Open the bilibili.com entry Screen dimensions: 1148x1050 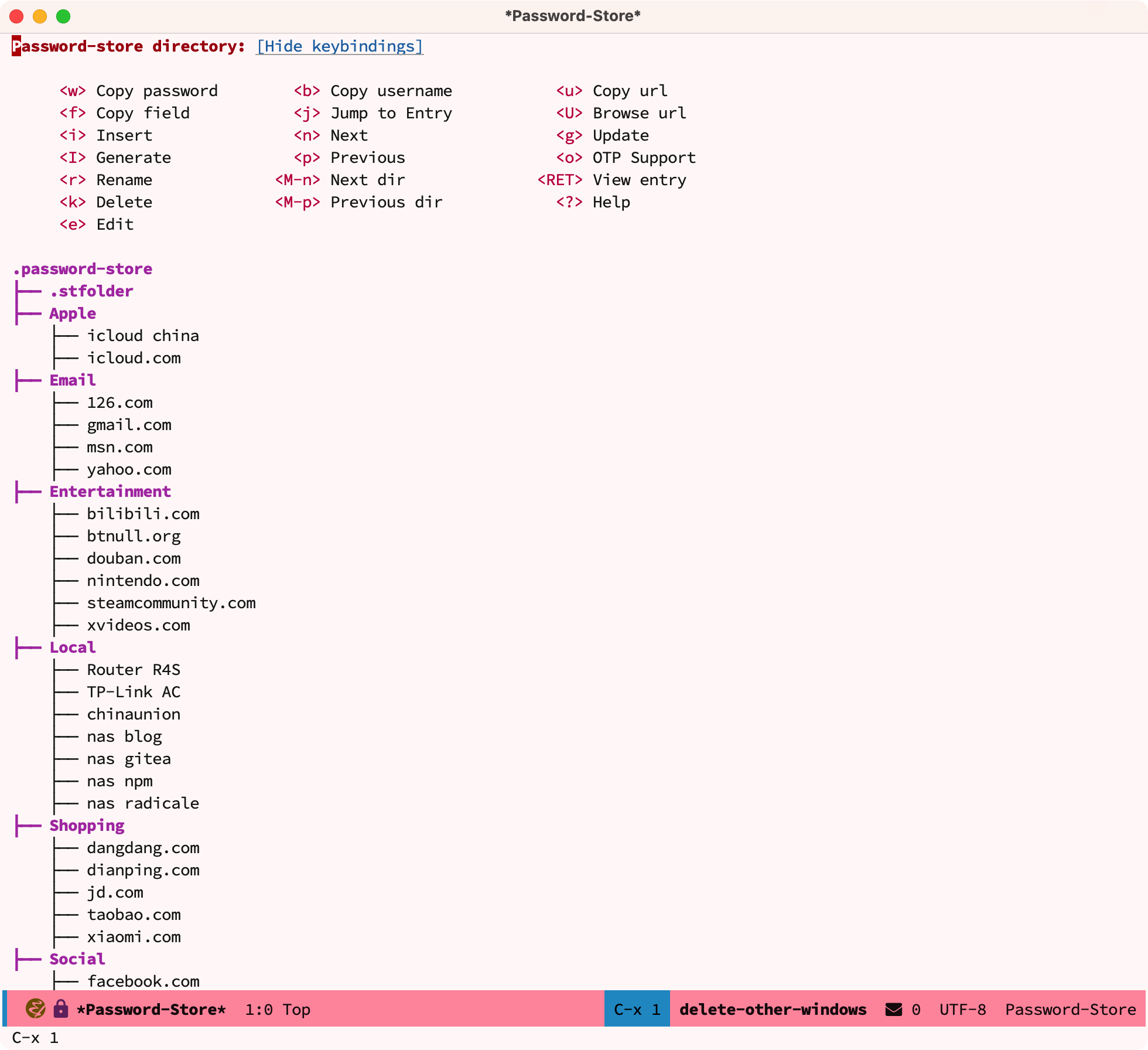coord(143,514)
